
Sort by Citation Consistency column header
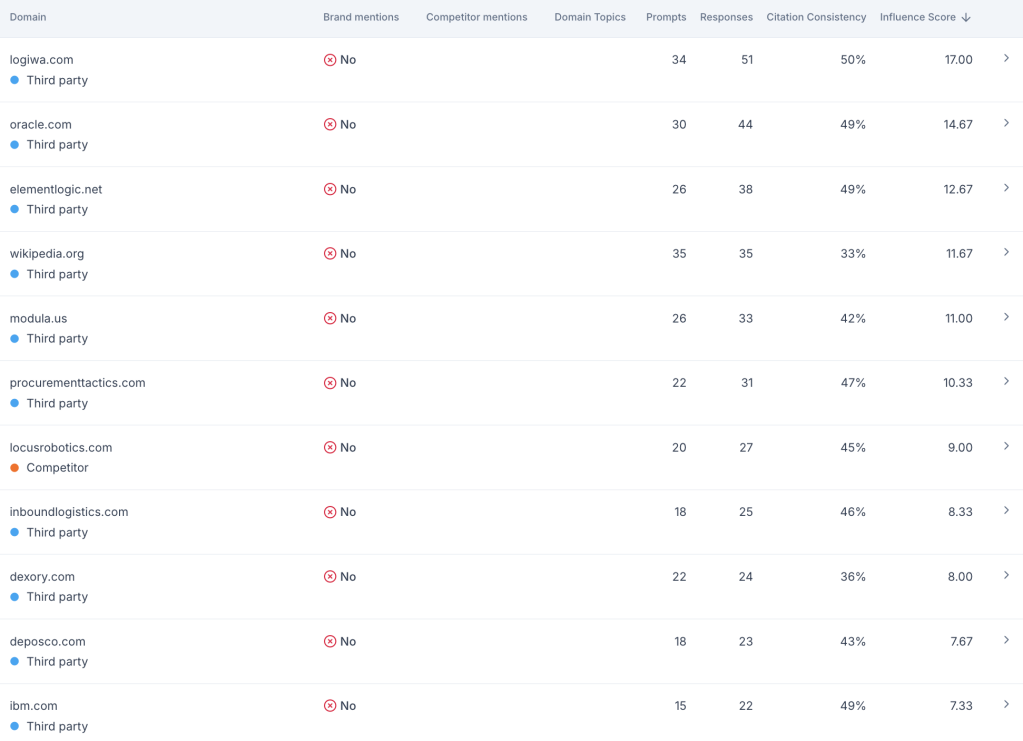pyautogui.click(x=816, y=17)
